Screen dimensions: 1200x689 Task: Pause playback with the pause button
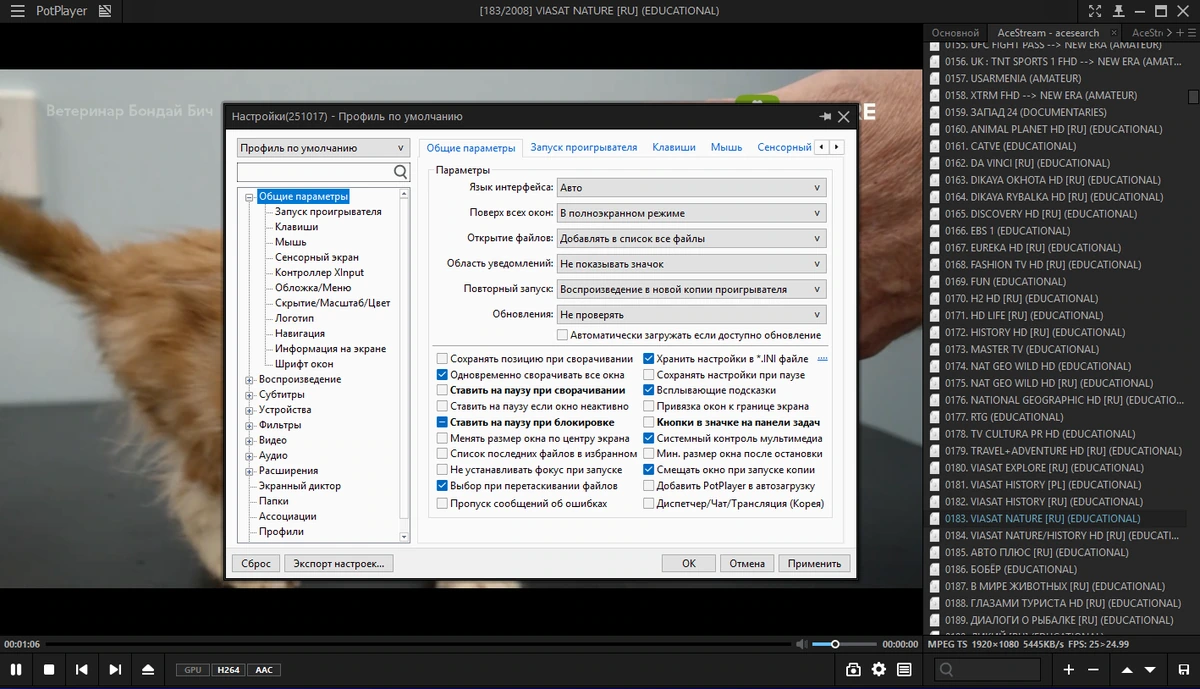point(16,669)
